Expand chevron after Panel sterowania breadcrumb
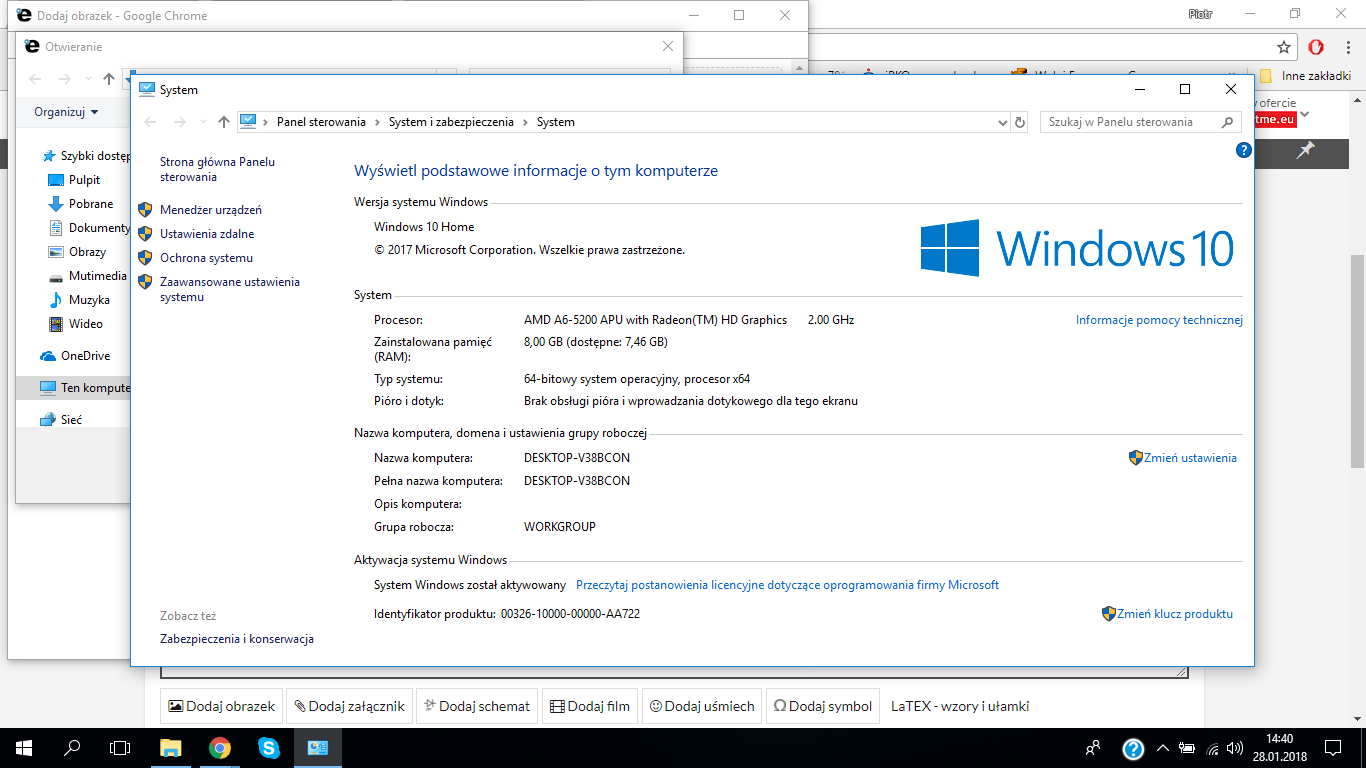Viewport: 1366px width, 768px height. tap(378, 122)
